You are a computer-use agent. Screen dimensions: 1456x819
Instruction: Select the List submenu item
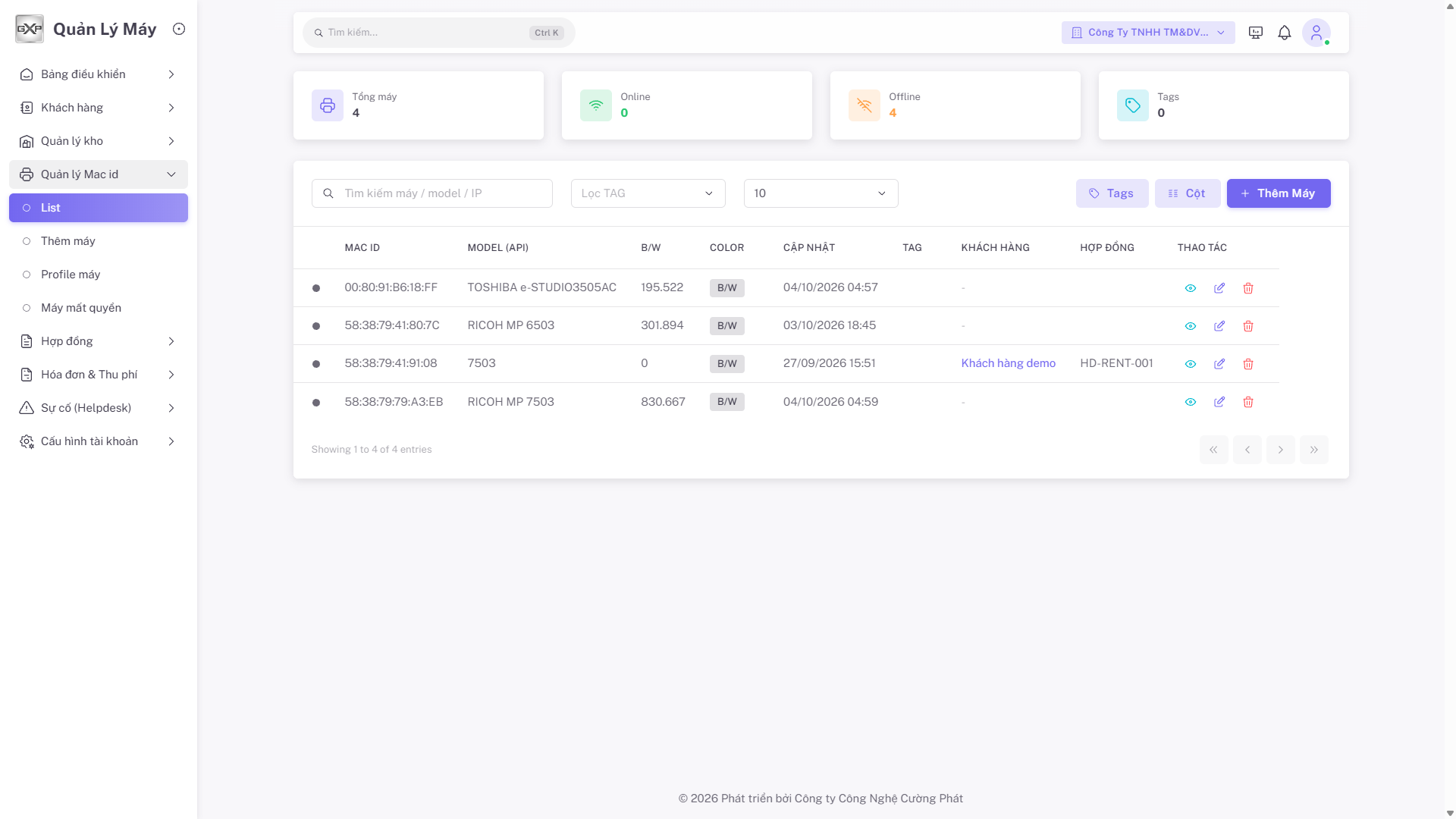[x=99, y=208]
